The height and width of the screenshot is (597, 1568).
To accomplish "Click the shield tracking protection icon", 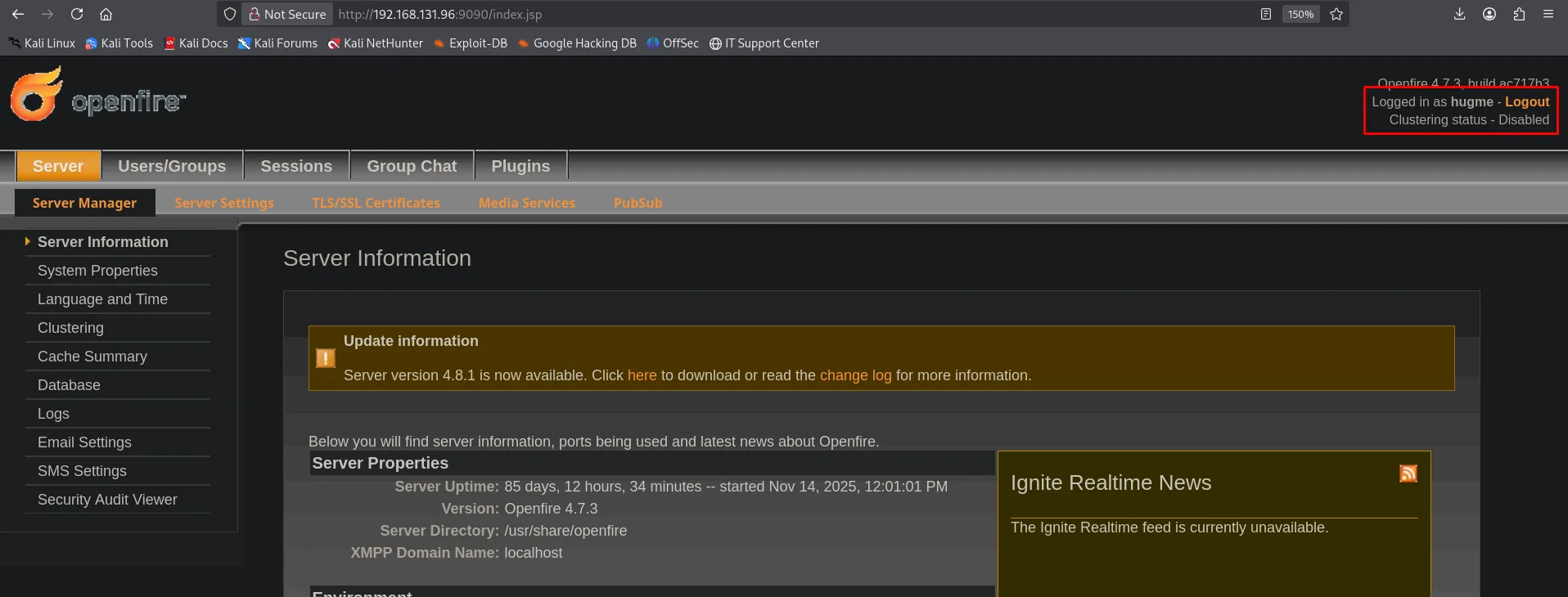I will [x=230, y=14].
